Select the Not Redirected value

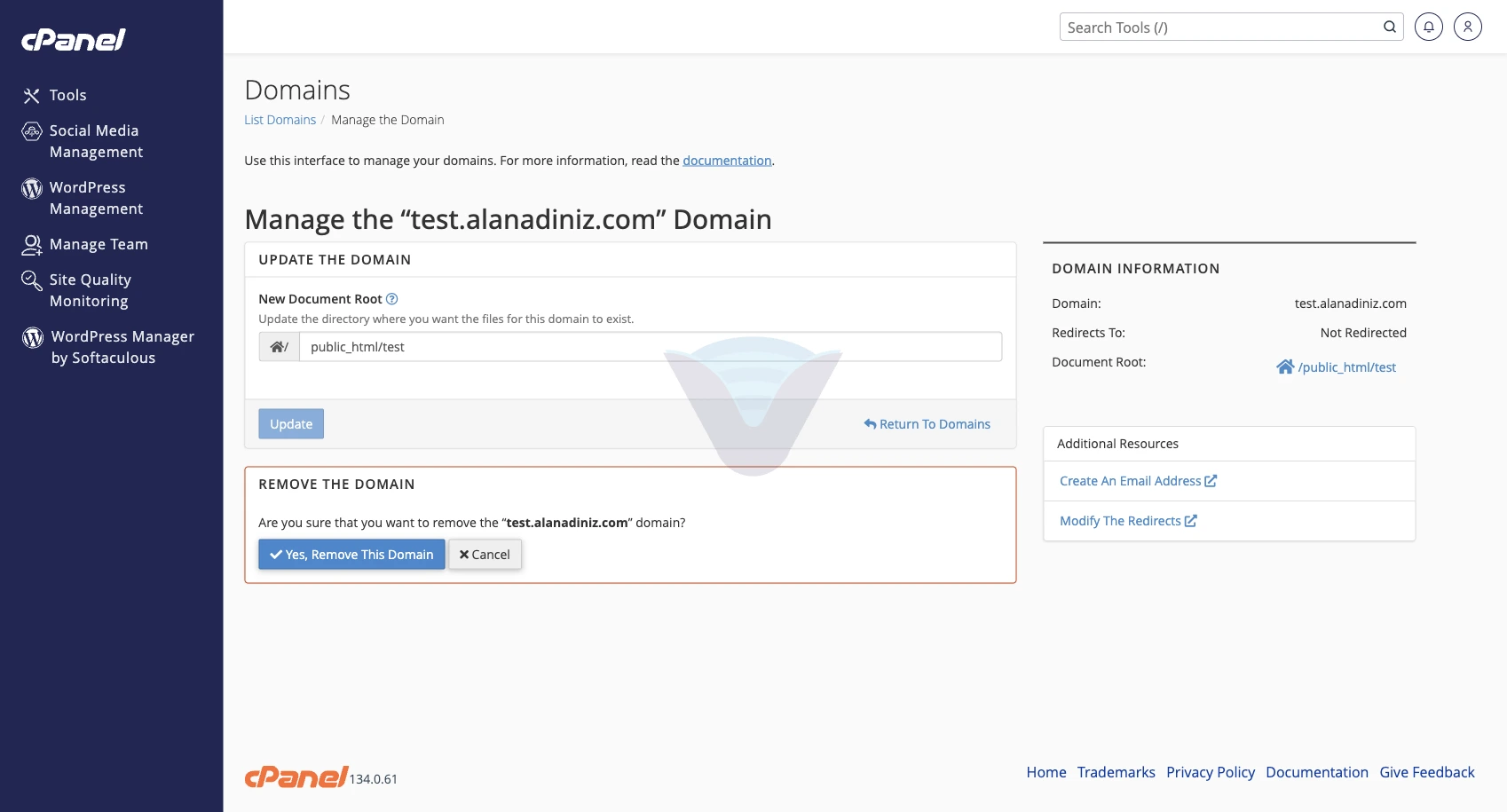1363,333
